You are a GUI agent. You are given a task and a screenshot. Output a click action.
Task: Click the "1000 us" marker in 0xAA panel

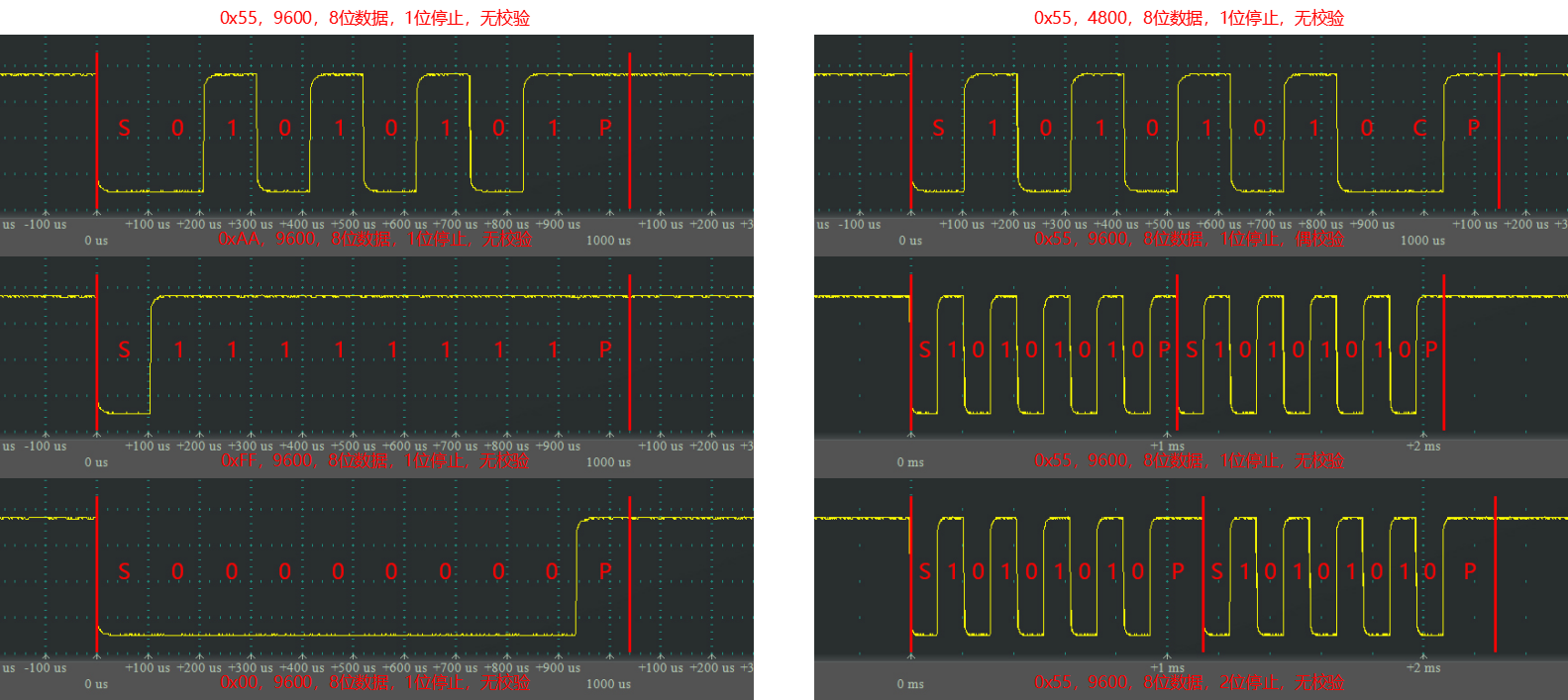(x=608, y=241)
